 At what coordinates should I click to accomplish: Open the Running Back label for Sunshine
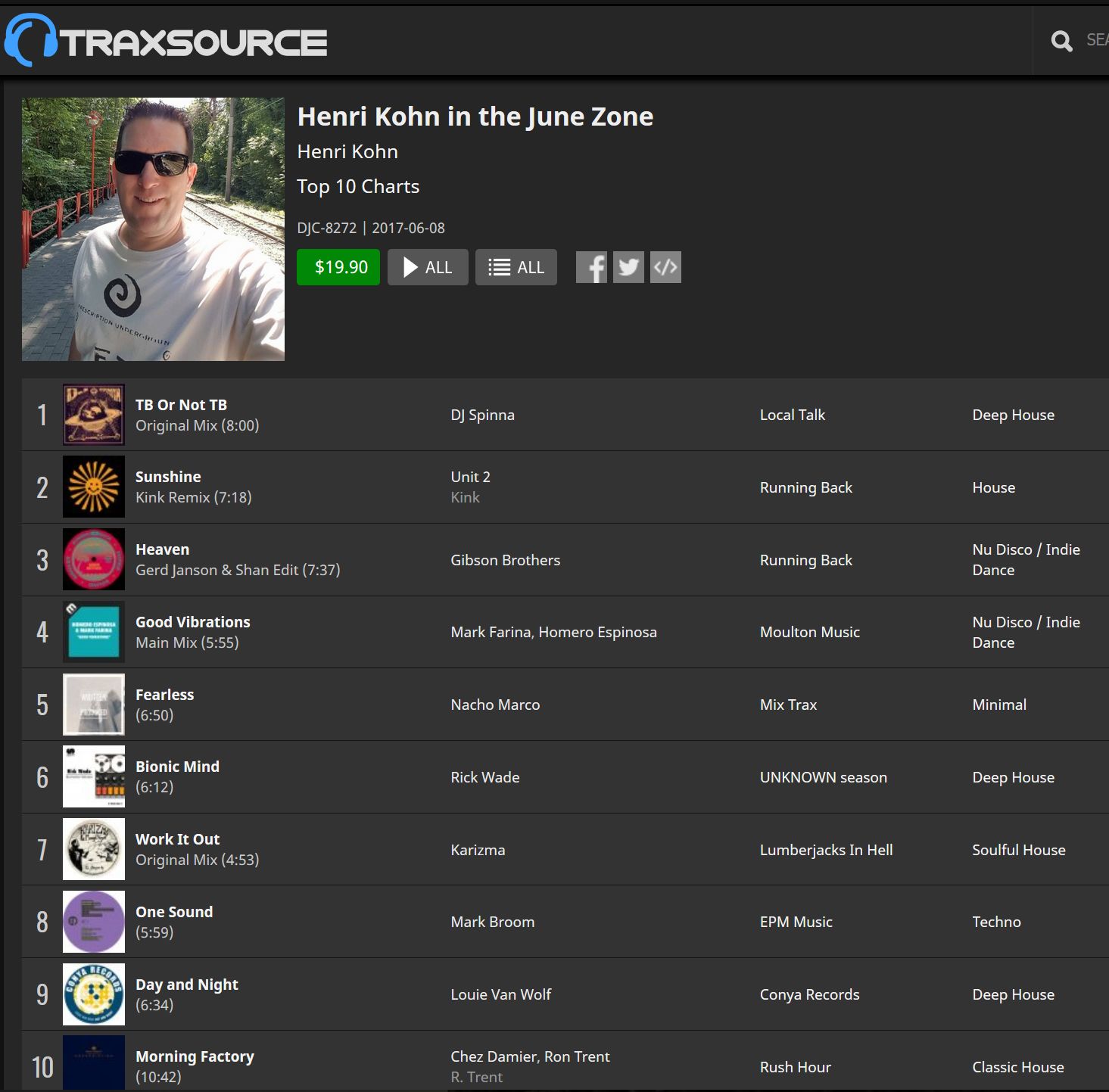(x=805, y=487)
